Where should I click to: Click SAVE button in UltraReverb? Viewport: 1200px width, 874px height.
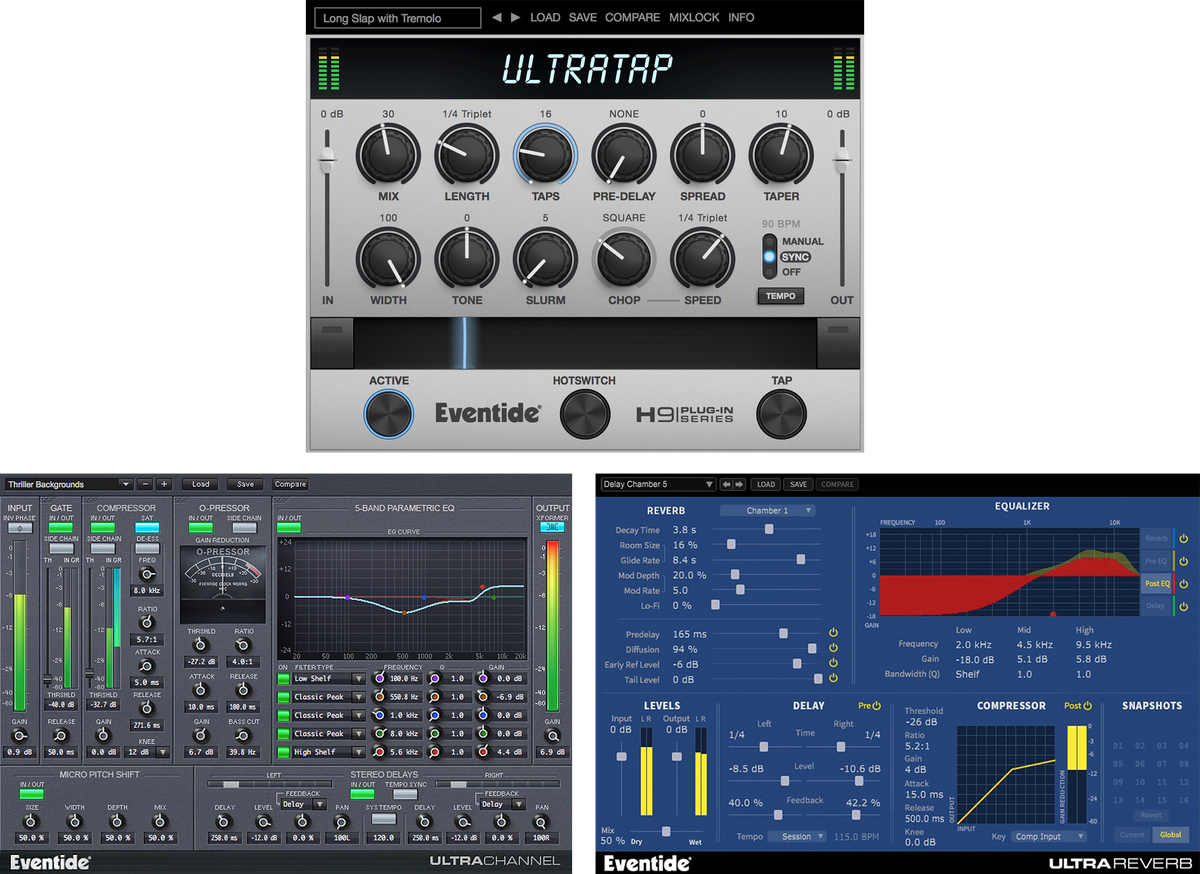tap(798, 485)
